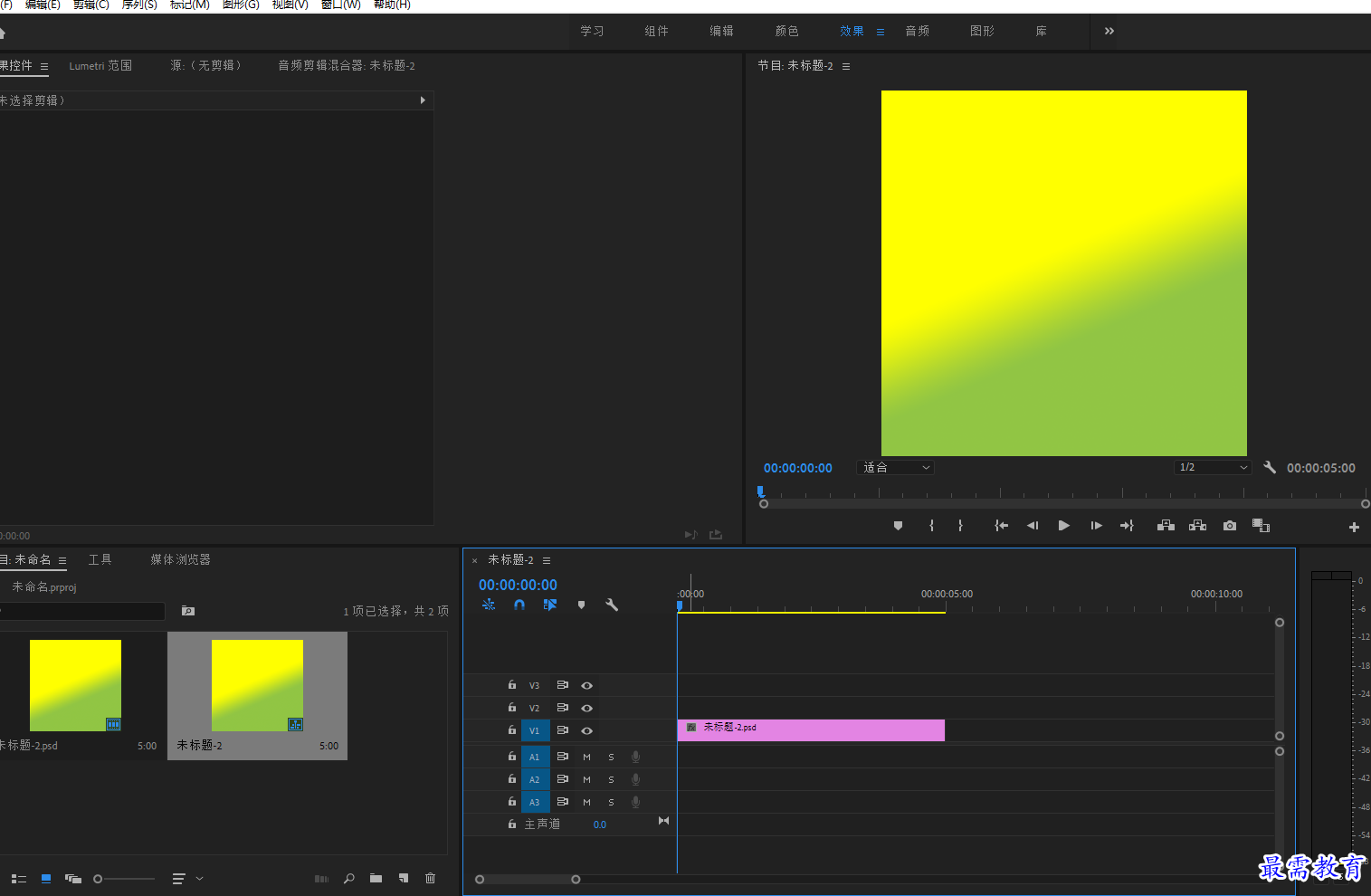Switch to the 音频 workspace

pyautogui.click(x=918, y=31)
